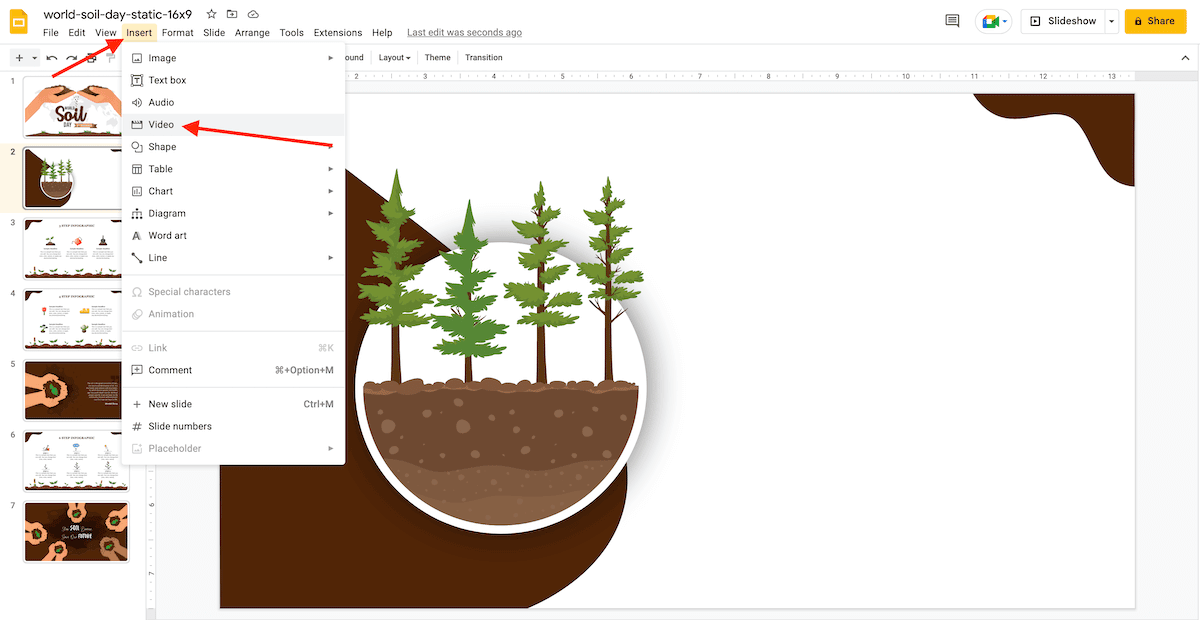This screenshot has height=620, width=1200.
Task: Select slide 6 thumbnail
Action: 77,461
